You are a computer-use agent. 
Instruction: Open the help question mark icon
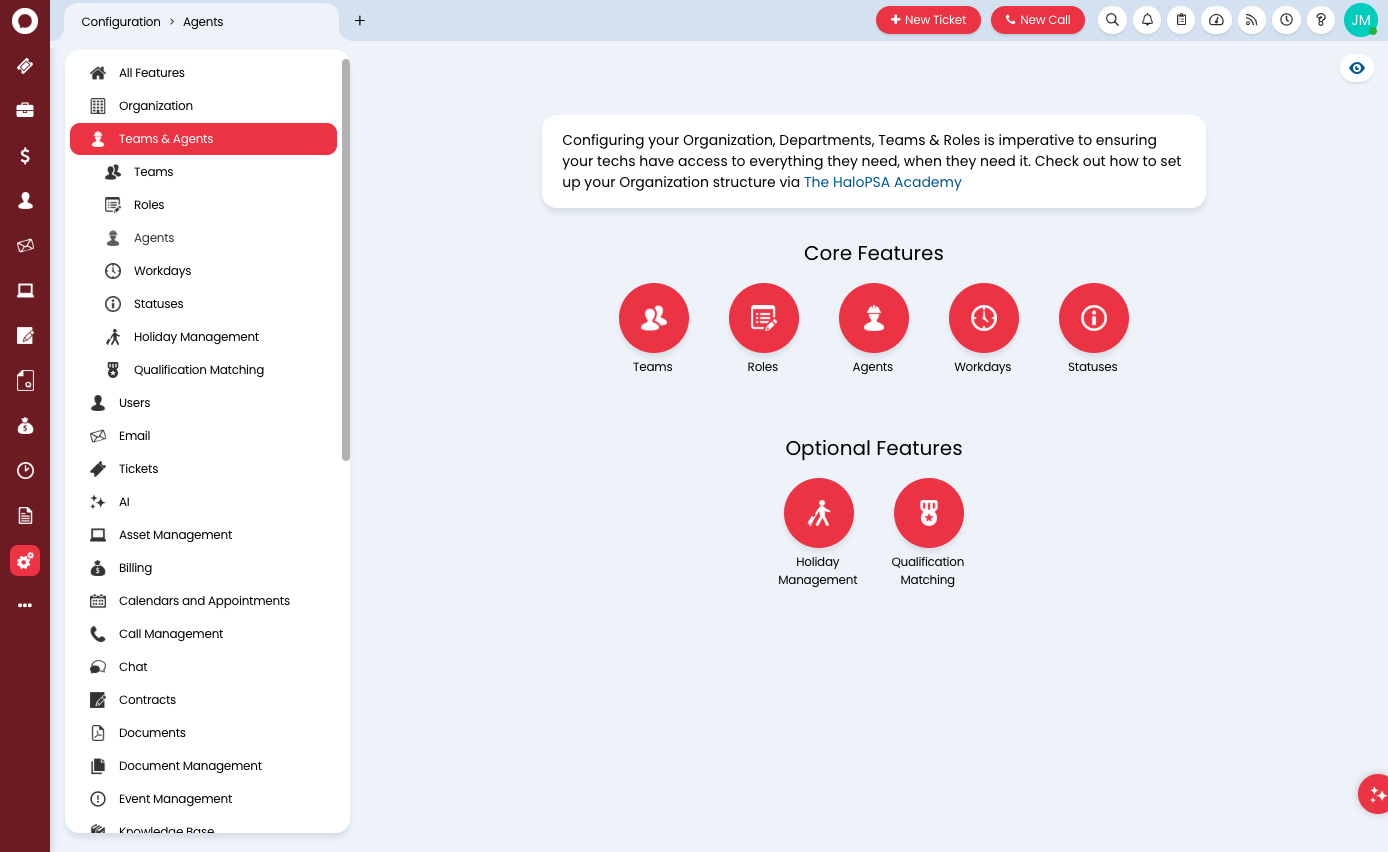point(1321,20)
